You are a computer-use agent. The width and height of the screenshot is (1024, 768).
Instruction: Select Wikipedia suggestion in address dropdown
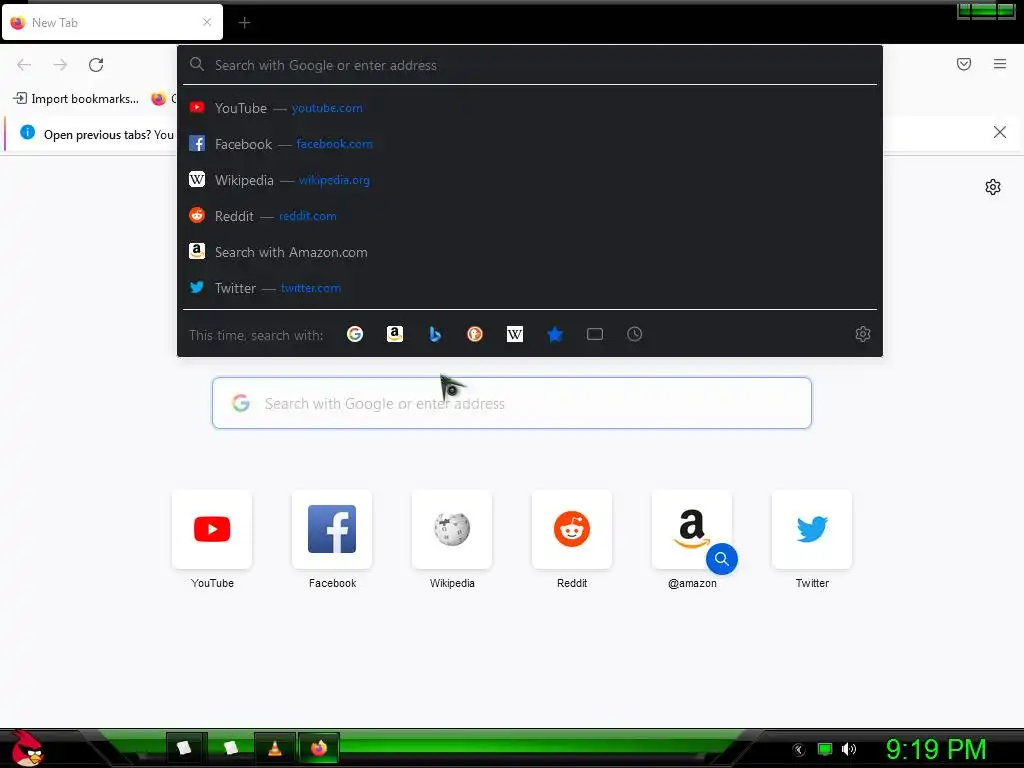click(530, 180)
